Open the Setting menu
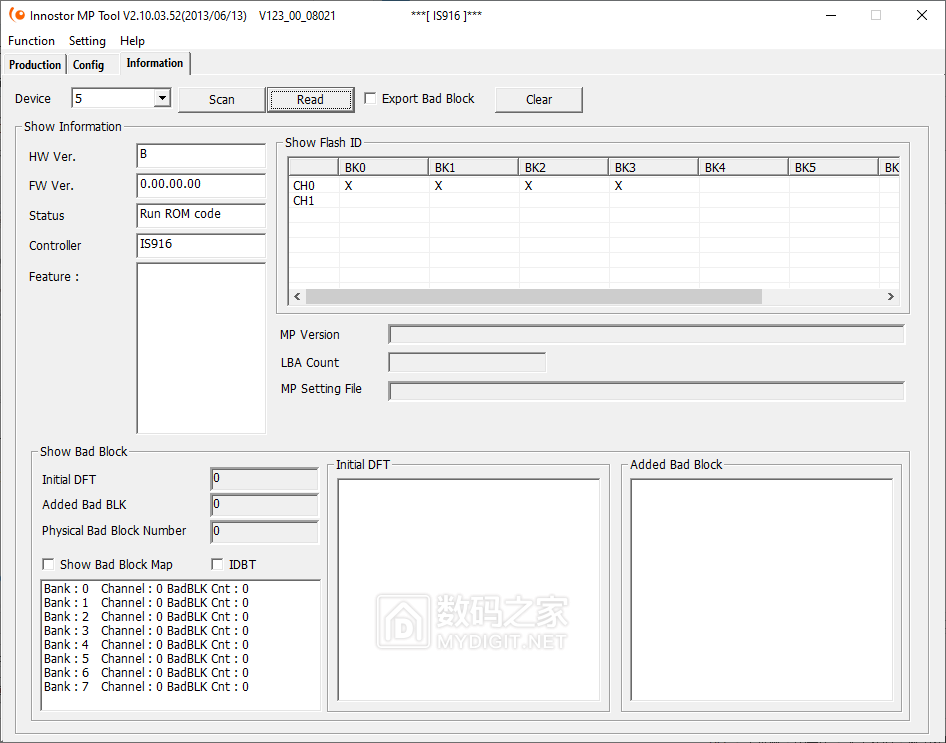The image size is (946, 743). click(87, 41)
